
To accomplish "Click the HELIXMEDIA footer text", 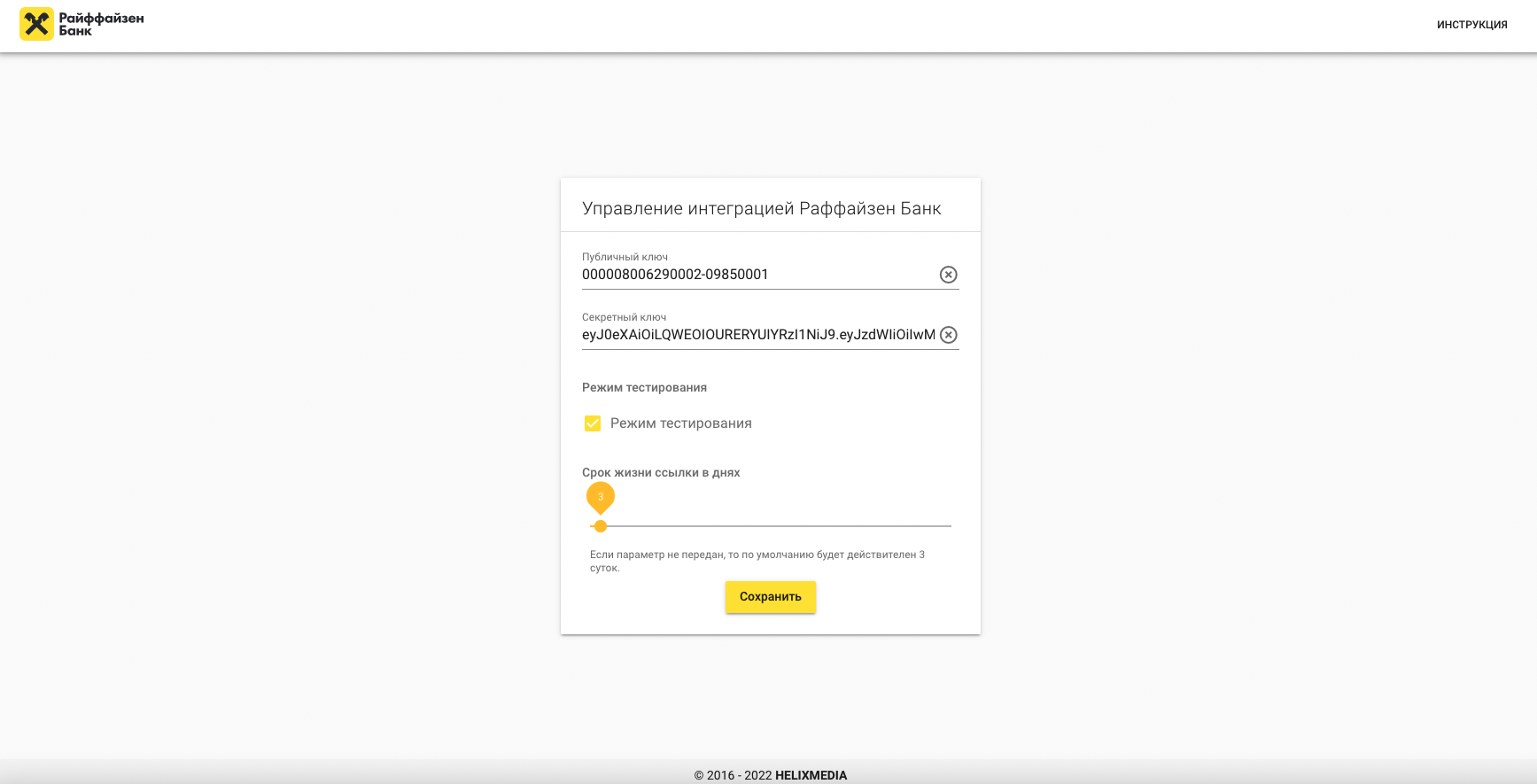I will [x=811, y=775].
